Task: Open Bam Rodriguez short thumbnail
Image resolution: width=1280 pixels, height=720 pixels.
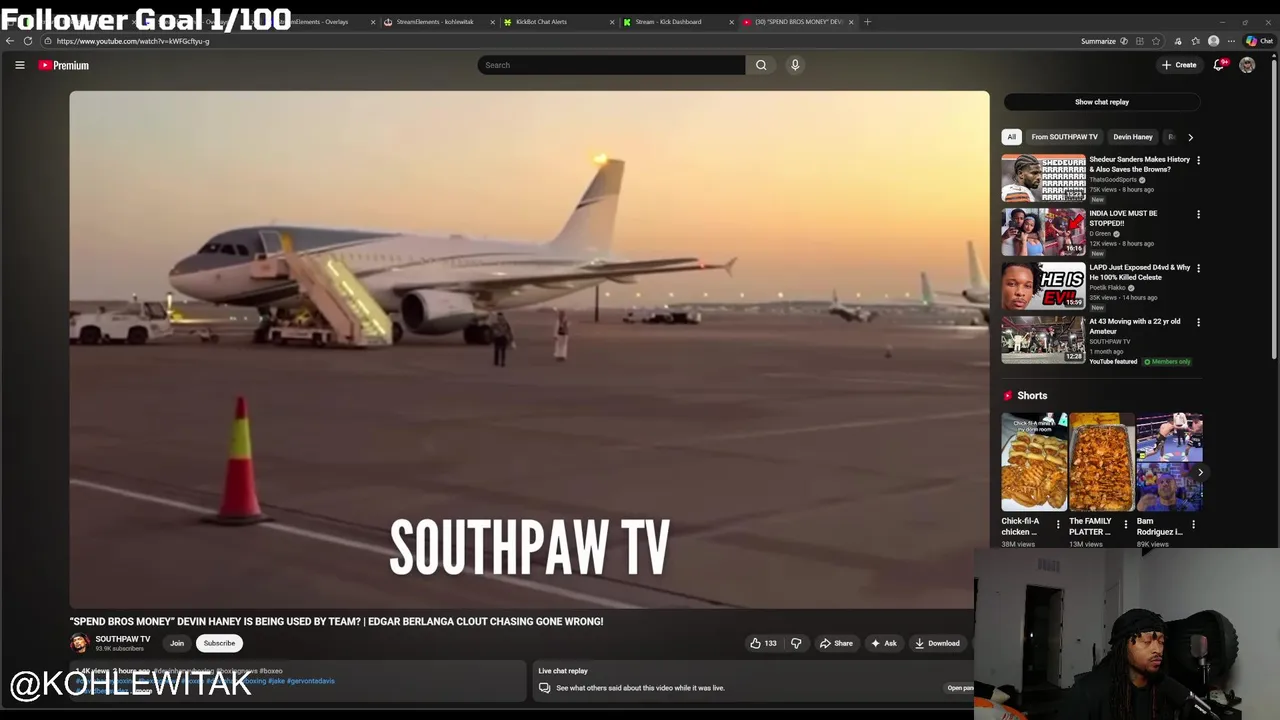Action: pos(1169,462)
